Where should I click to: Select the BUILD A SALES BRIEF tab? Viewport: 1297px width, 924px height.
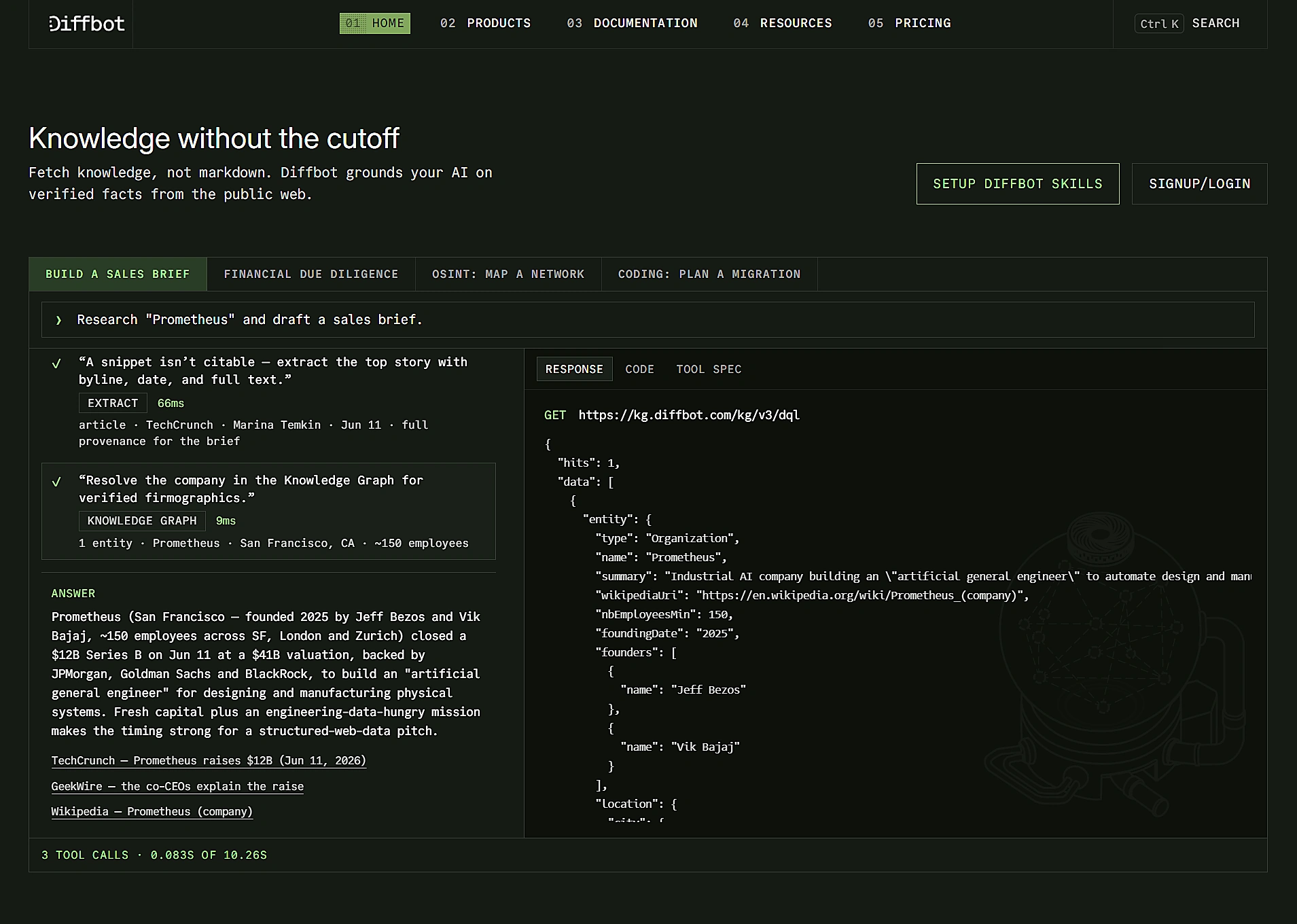coord(118,274)
